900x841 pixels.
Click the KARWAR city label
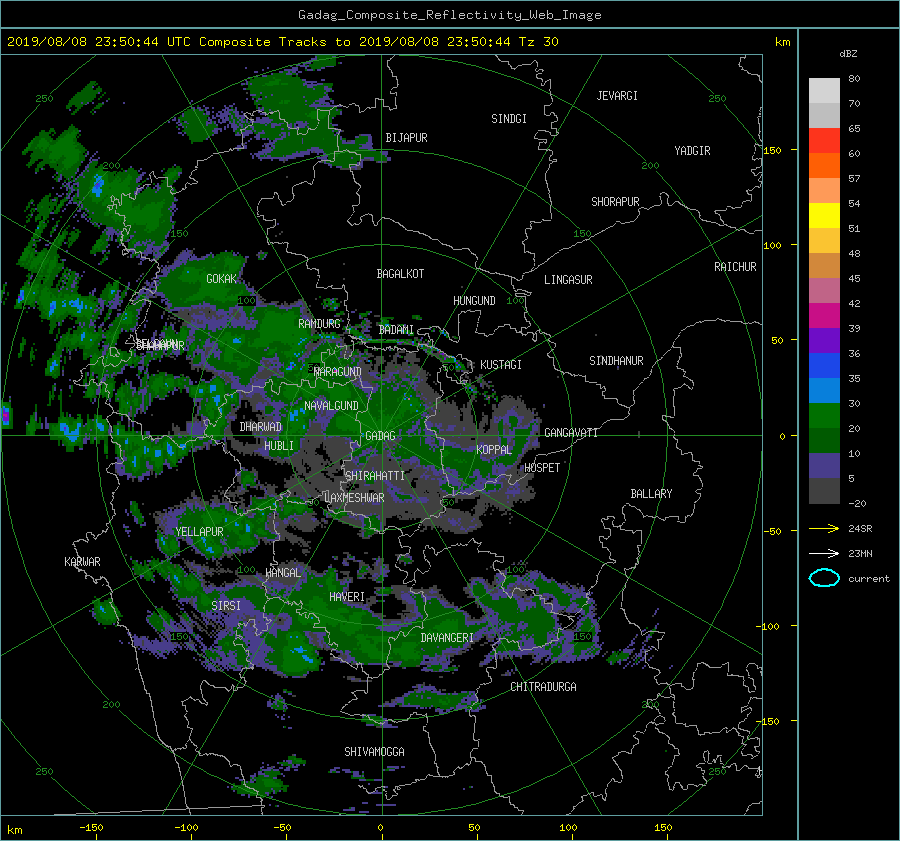click(x=82, y=562)
